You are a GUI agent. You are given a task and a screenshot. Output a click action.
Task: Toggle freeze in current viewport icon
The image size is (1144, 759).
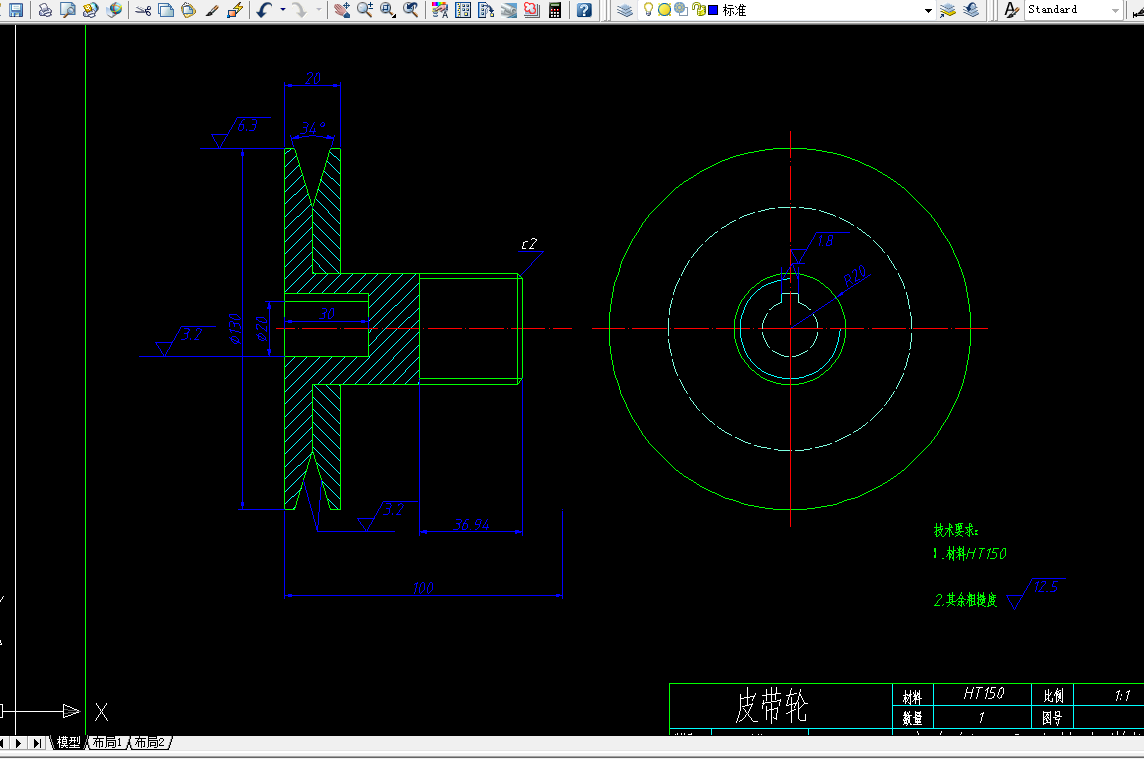click(681, 9)
